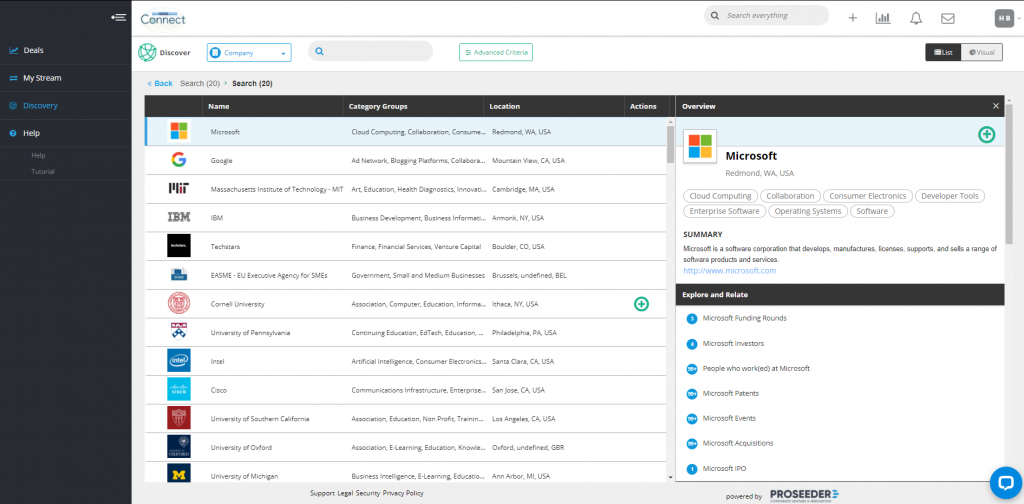Switch to Visual view
The image size is (1024, 504).
coord(981,52)
